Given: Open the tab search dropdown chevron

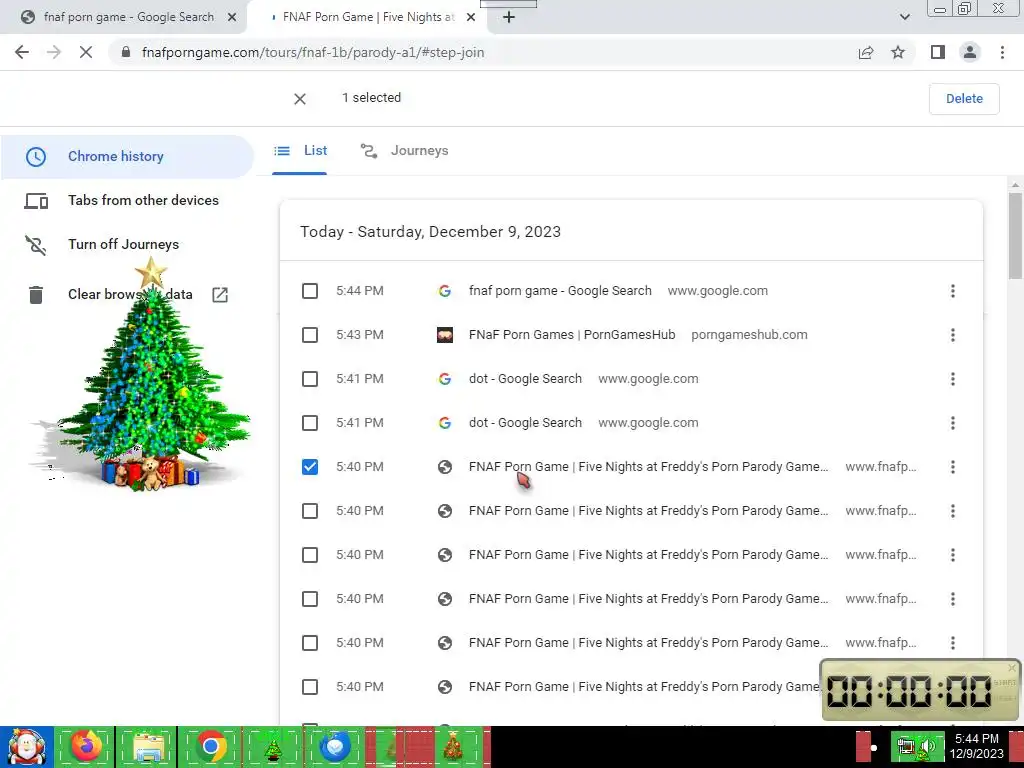Looking at the screenshot, I should pos(904,18).
